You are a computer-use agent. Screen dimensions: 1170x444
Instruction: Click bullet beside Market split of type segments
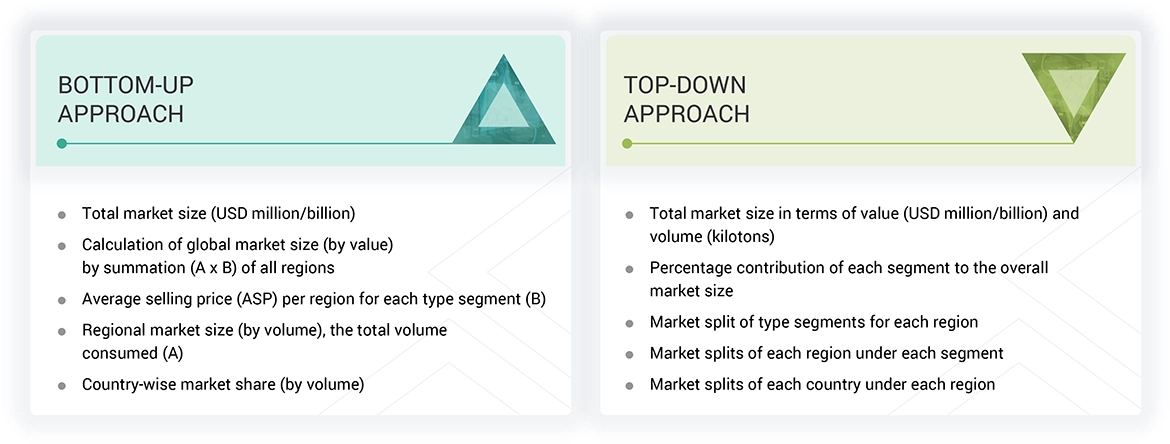coord(629,323)
